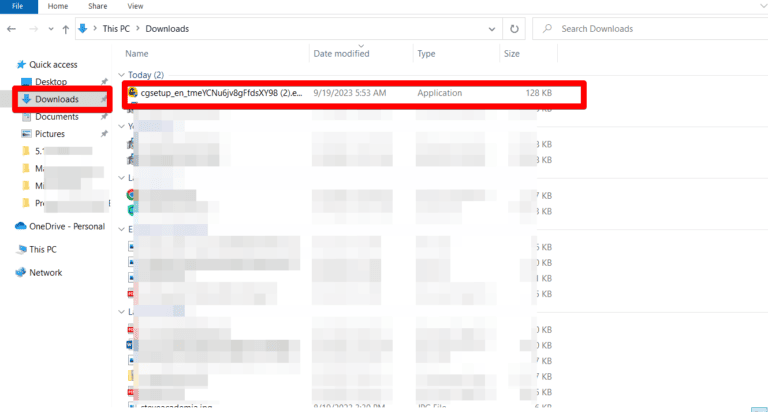Click the Application type cell of cgsetup file
The image size is (768, 412).
pos(439,93)
